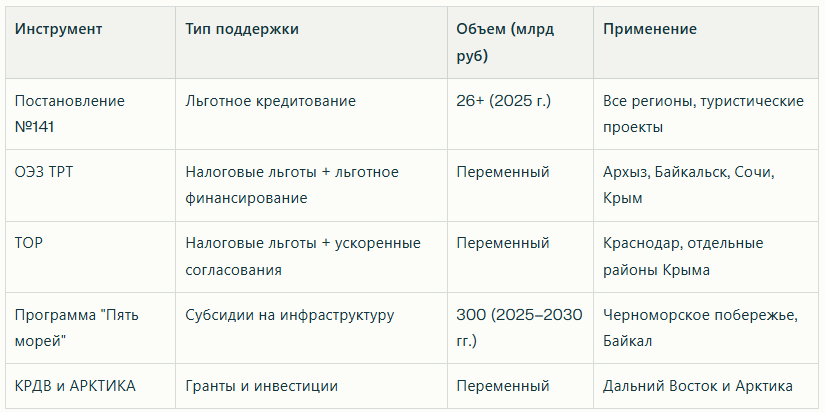Select the 'КРДВ и АРКТИКА' cell
The width and height of the screenshot is (825, 412).
click(75, 386)
